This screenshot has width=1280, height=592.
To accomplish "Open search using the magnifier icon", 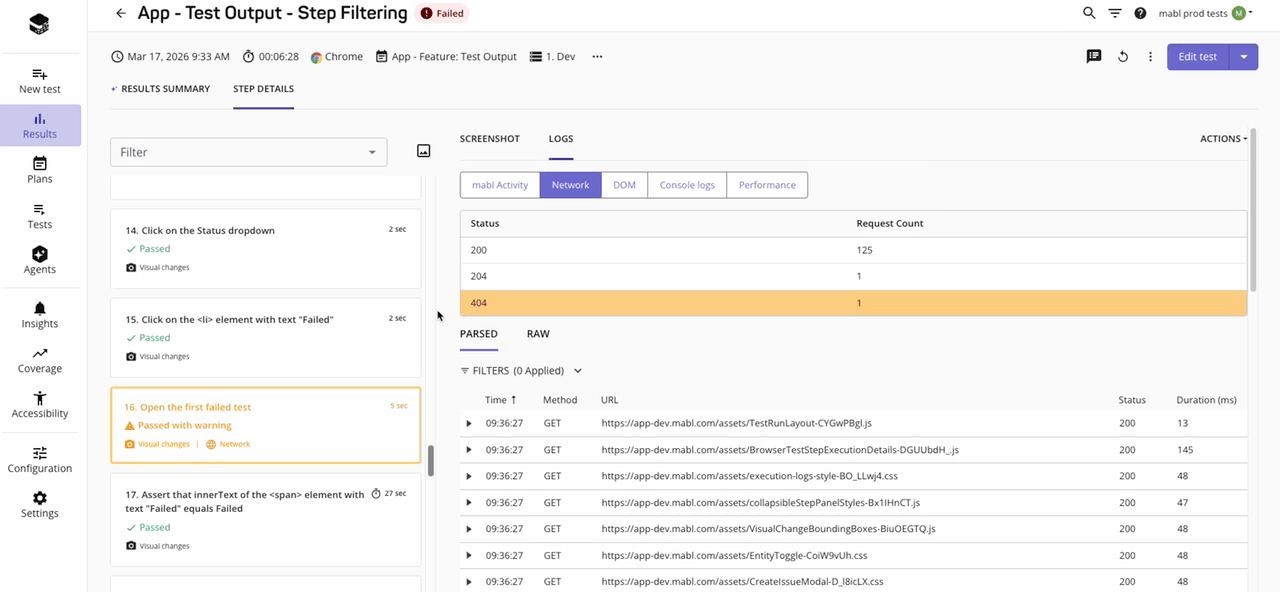I will 1089,13.
